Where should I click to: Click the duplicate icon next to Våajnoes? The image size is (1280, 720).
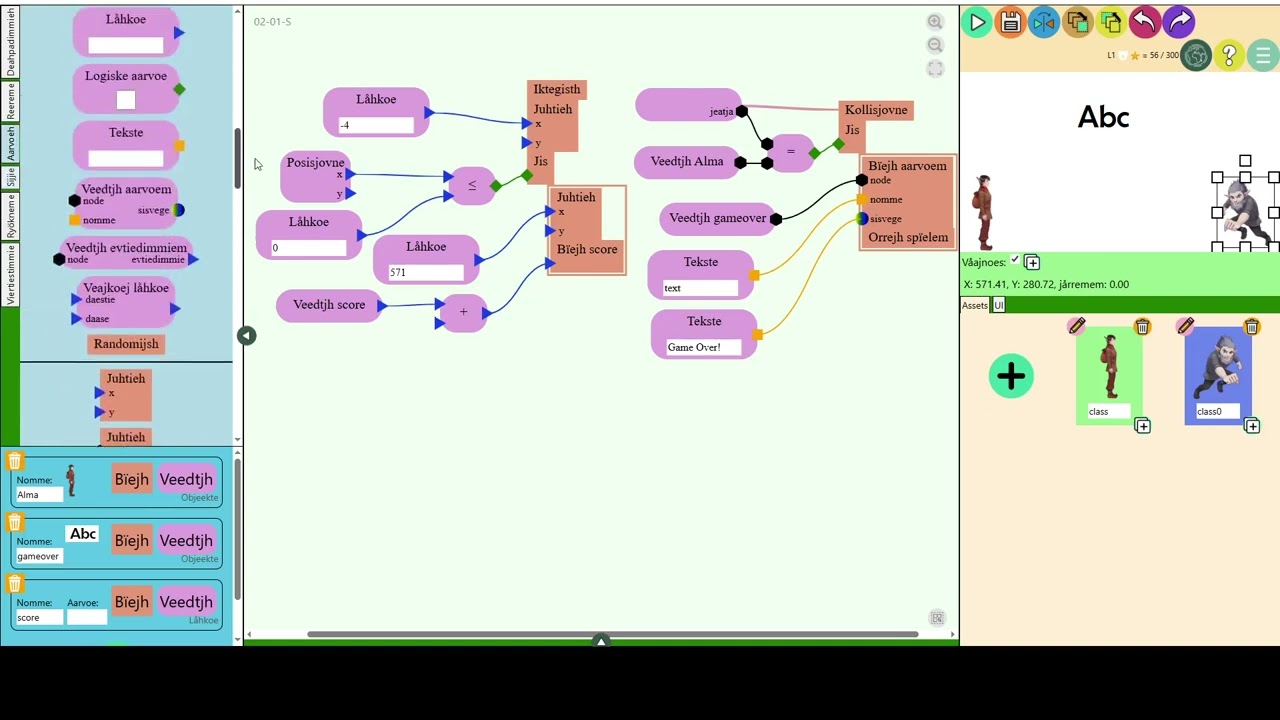1032,263
